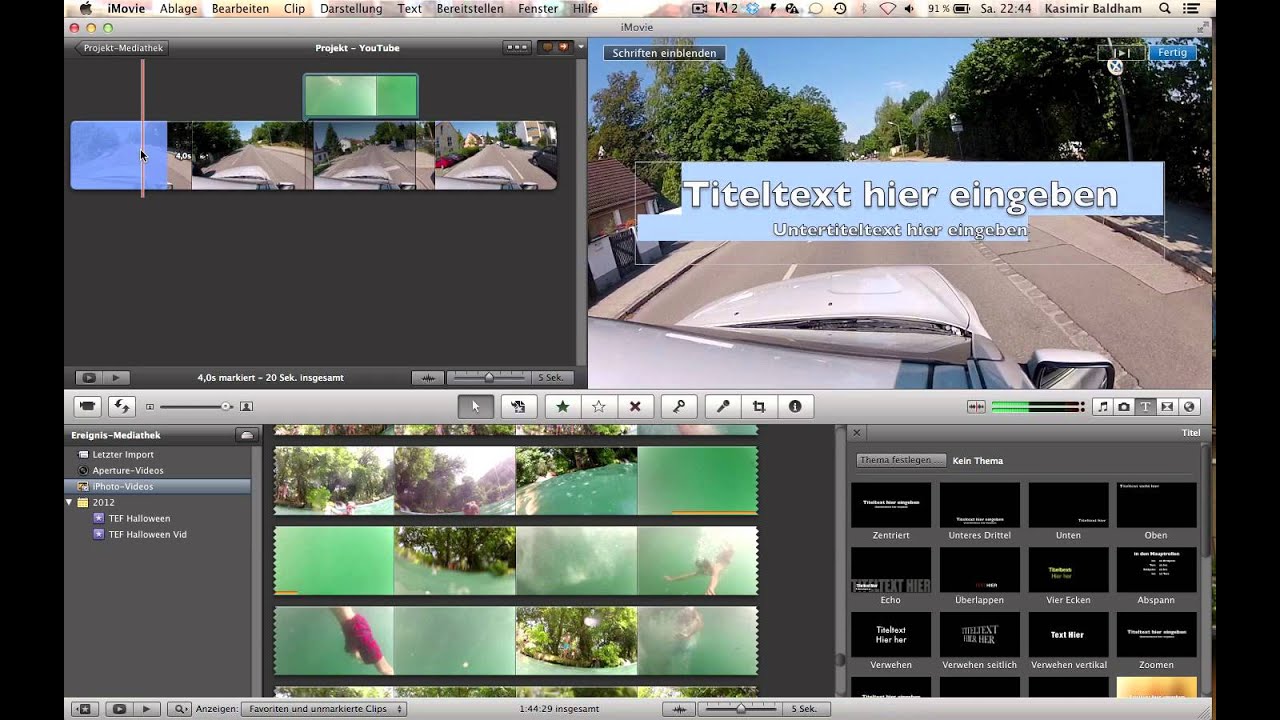Screen dimensions: 1280x720
Task: Select Aperture-Videos in event library
Action: pyautogui.click(x=128, y=470)
